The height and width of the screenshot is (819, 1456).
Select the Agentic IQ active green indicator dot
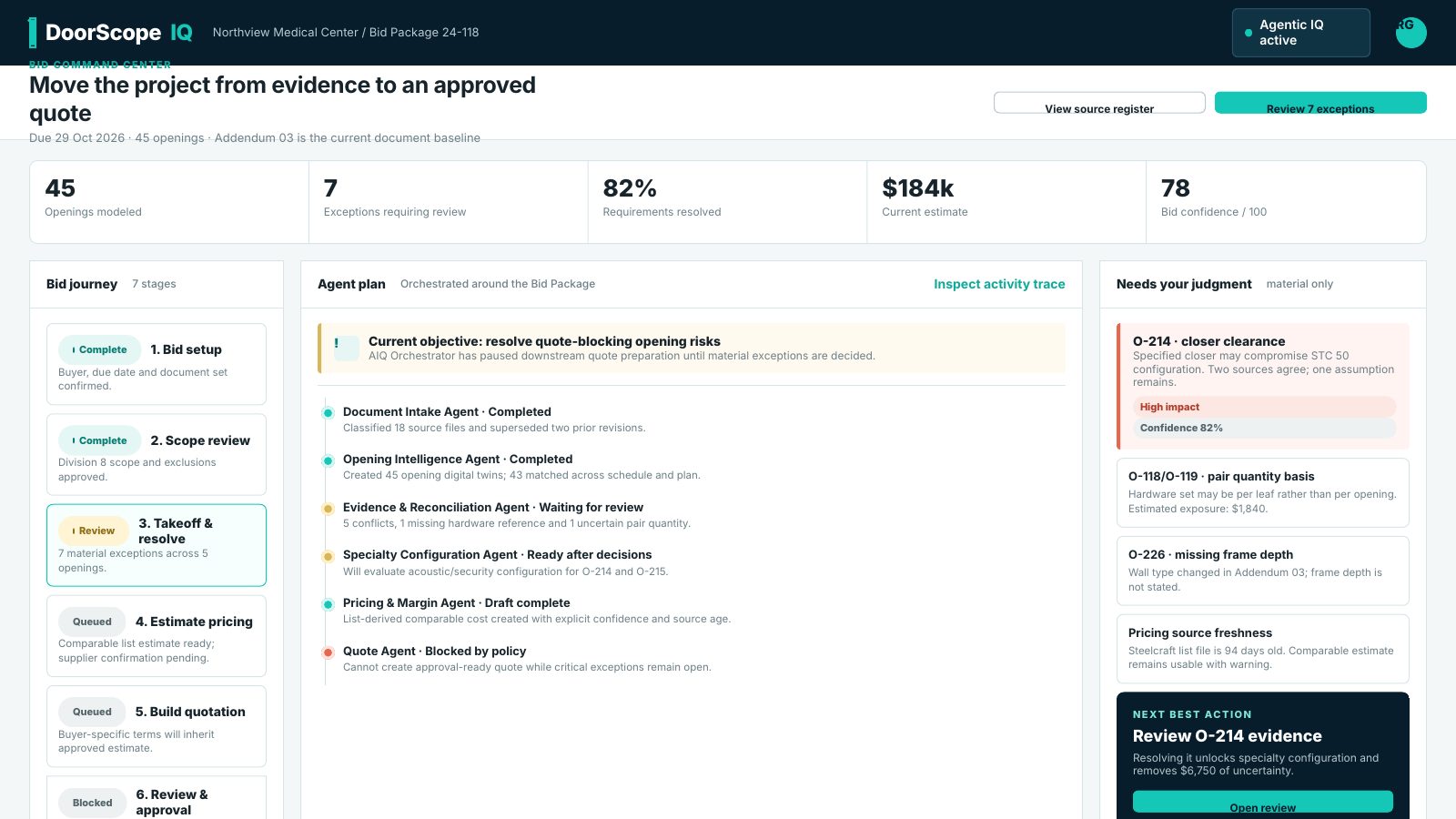click(1249, 33)
